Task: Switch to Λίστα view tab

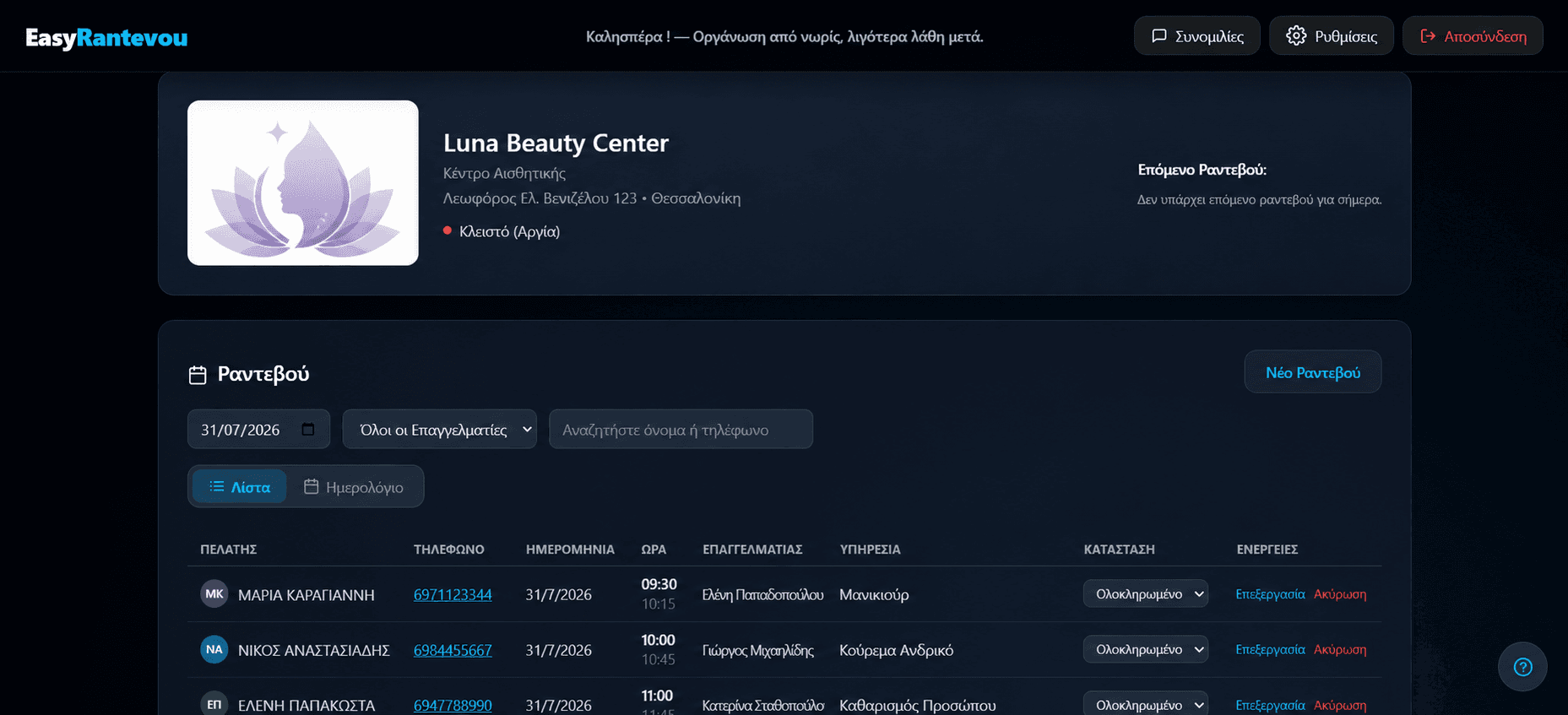Action: [240, 487]
